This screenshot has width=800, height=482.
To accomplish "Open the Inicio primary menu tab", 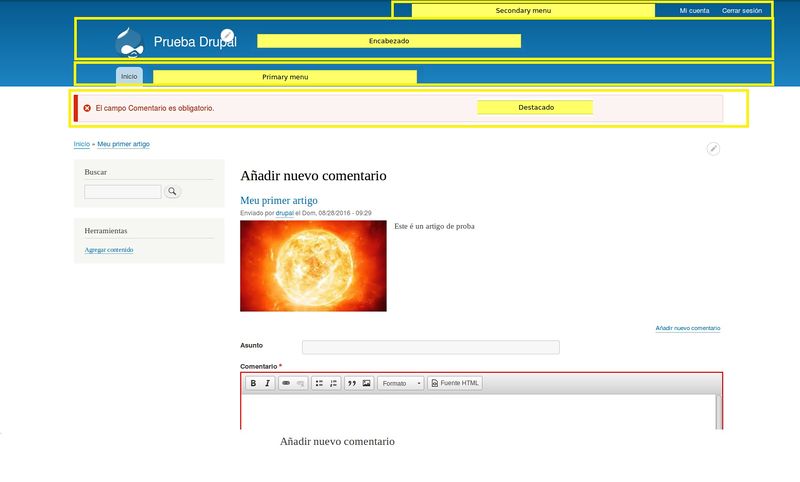I will point(129,76).
